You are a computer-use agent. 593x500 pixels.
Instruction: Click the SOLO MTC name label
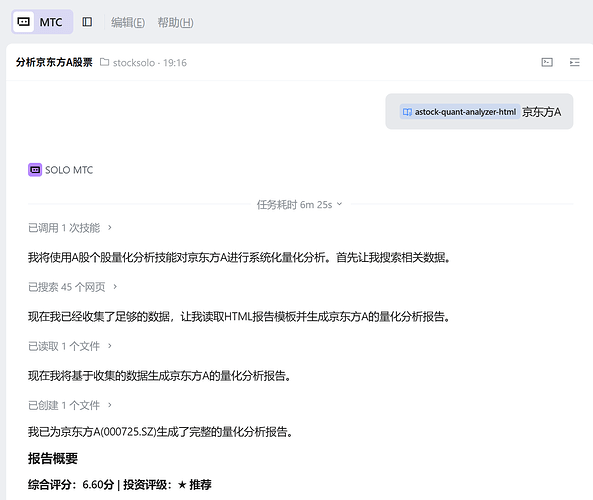click(x=69, y=170)
